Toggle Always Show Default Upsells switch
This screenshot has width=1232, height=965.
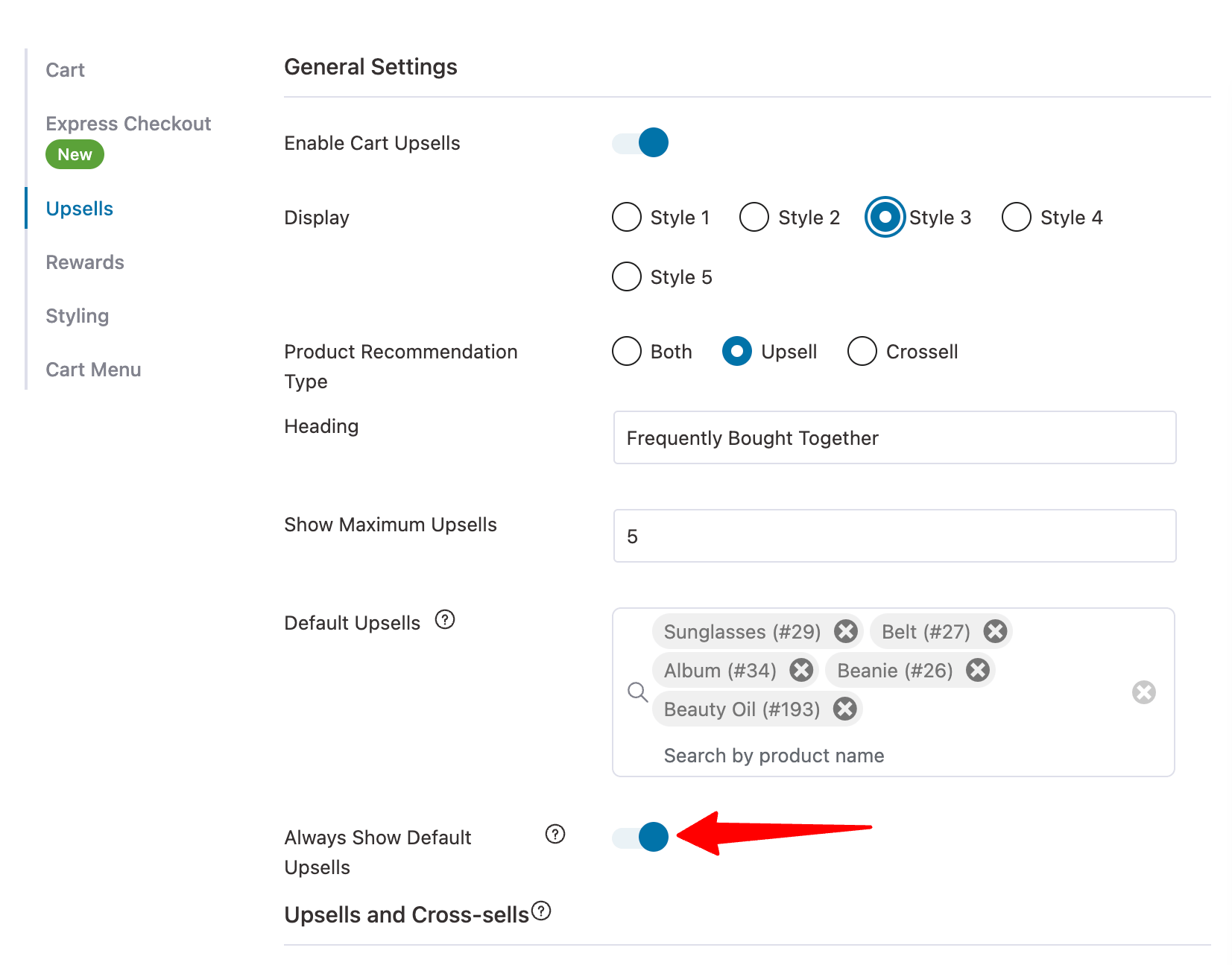click(640, 837)
